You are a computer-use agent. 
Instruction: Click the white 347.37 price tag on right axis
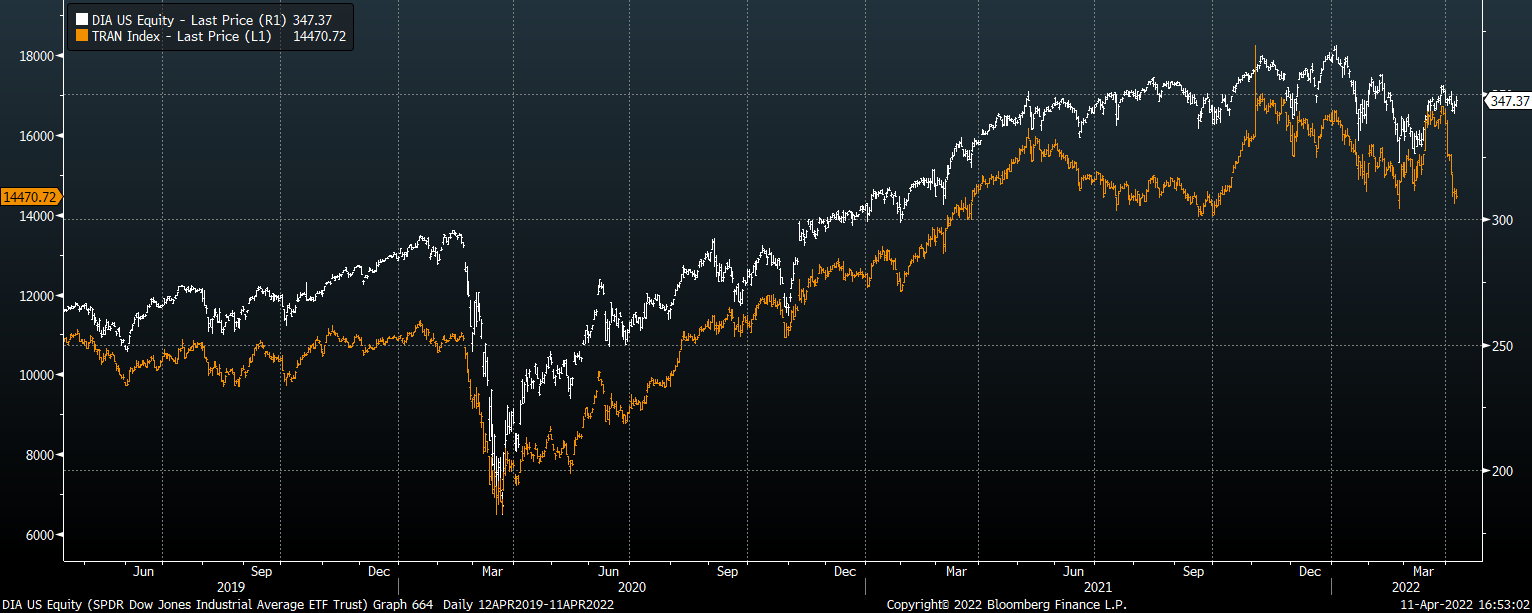(x=1507, y=101)
